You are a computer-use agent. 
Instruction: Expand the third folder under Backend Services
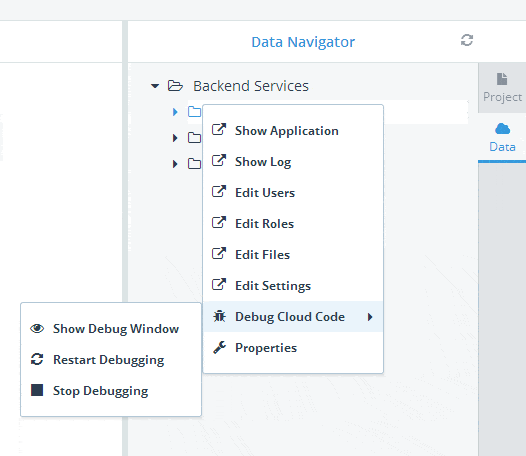point(175,164)
